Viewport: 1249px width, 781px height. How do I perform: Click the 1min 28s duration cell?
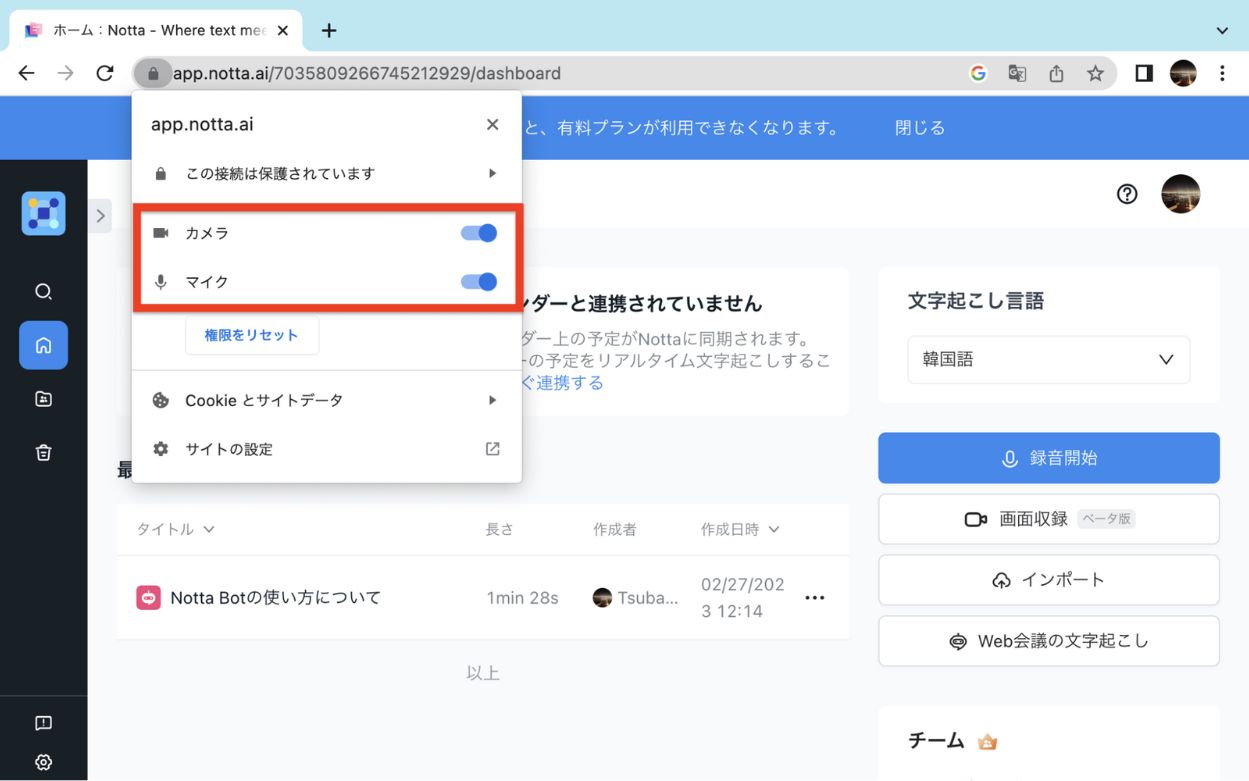pos(522,598)
